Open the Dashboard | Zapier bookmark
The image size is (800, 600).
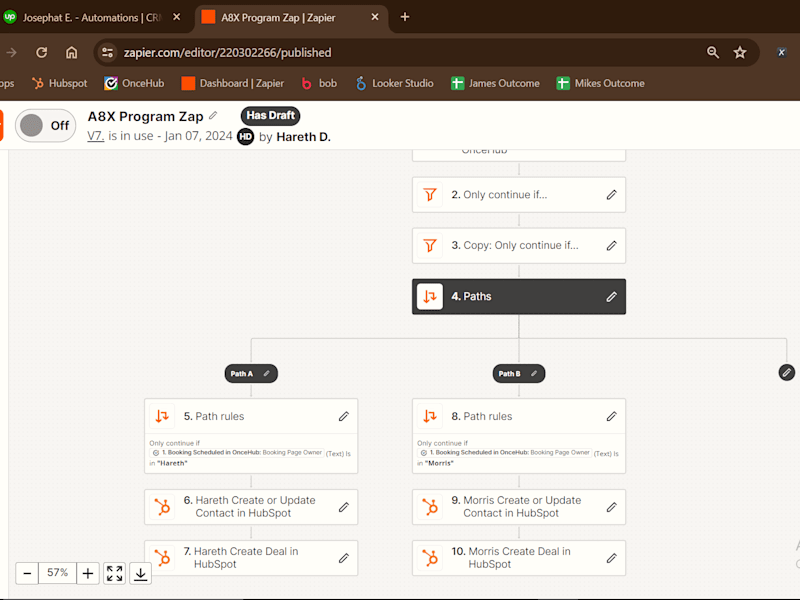point(233,83)
